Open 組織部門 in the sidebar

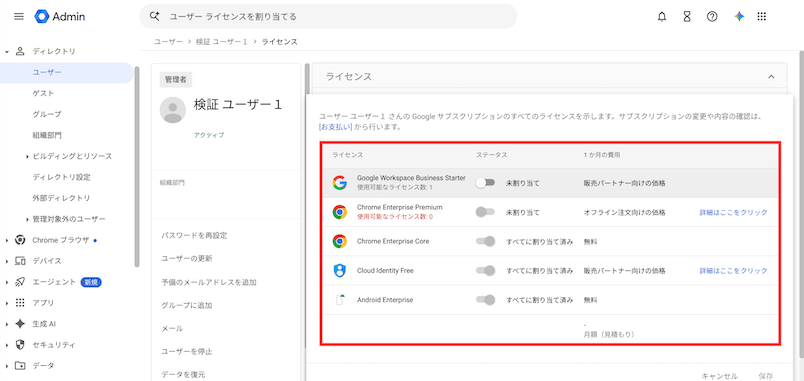(x=47, y=135)
